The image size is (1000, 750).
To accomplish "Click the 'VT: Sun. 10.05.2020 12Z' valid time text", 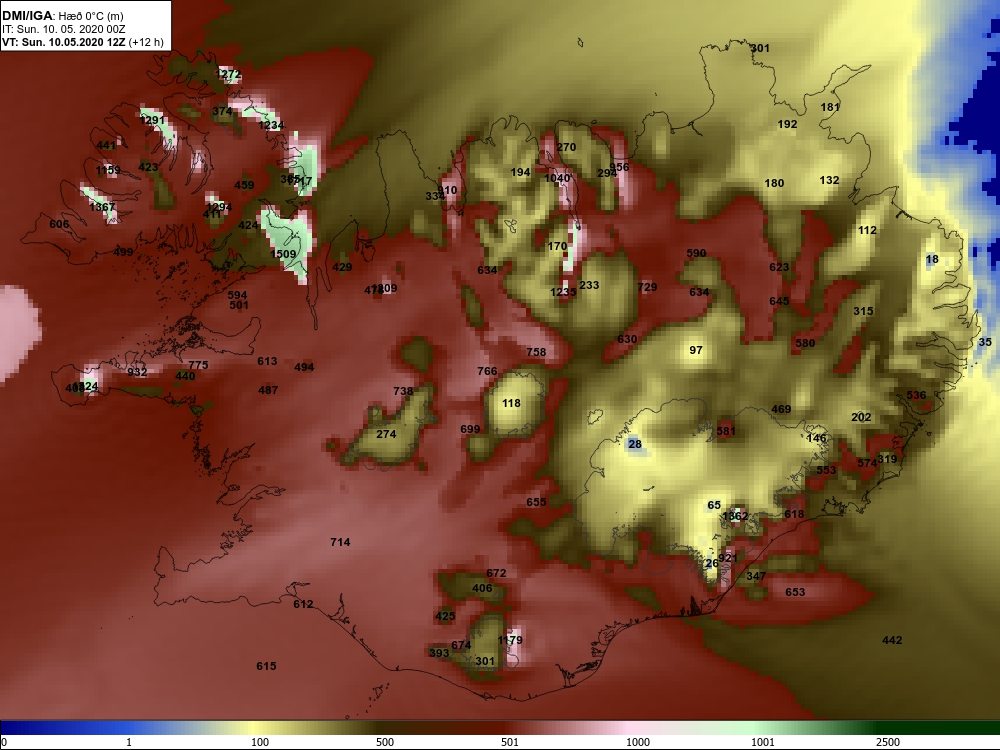I will tap(64, 43).
